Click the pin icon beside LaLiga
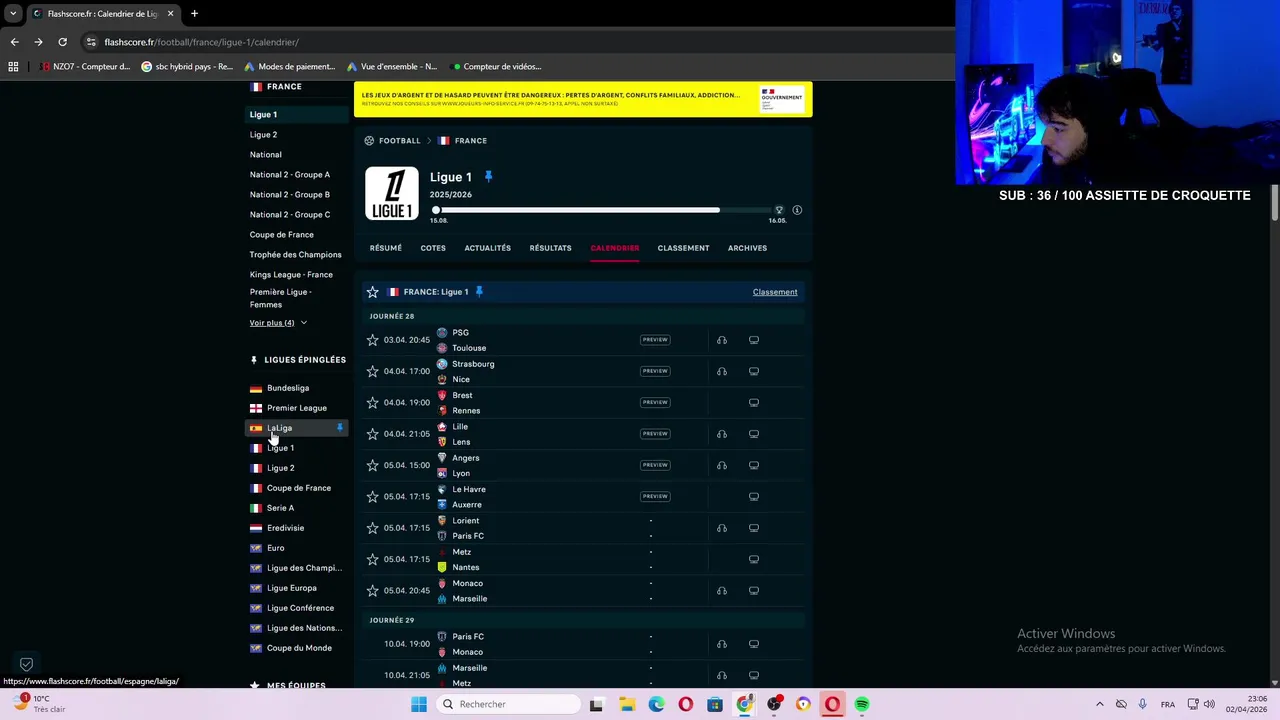 click(x=340, y=428)
